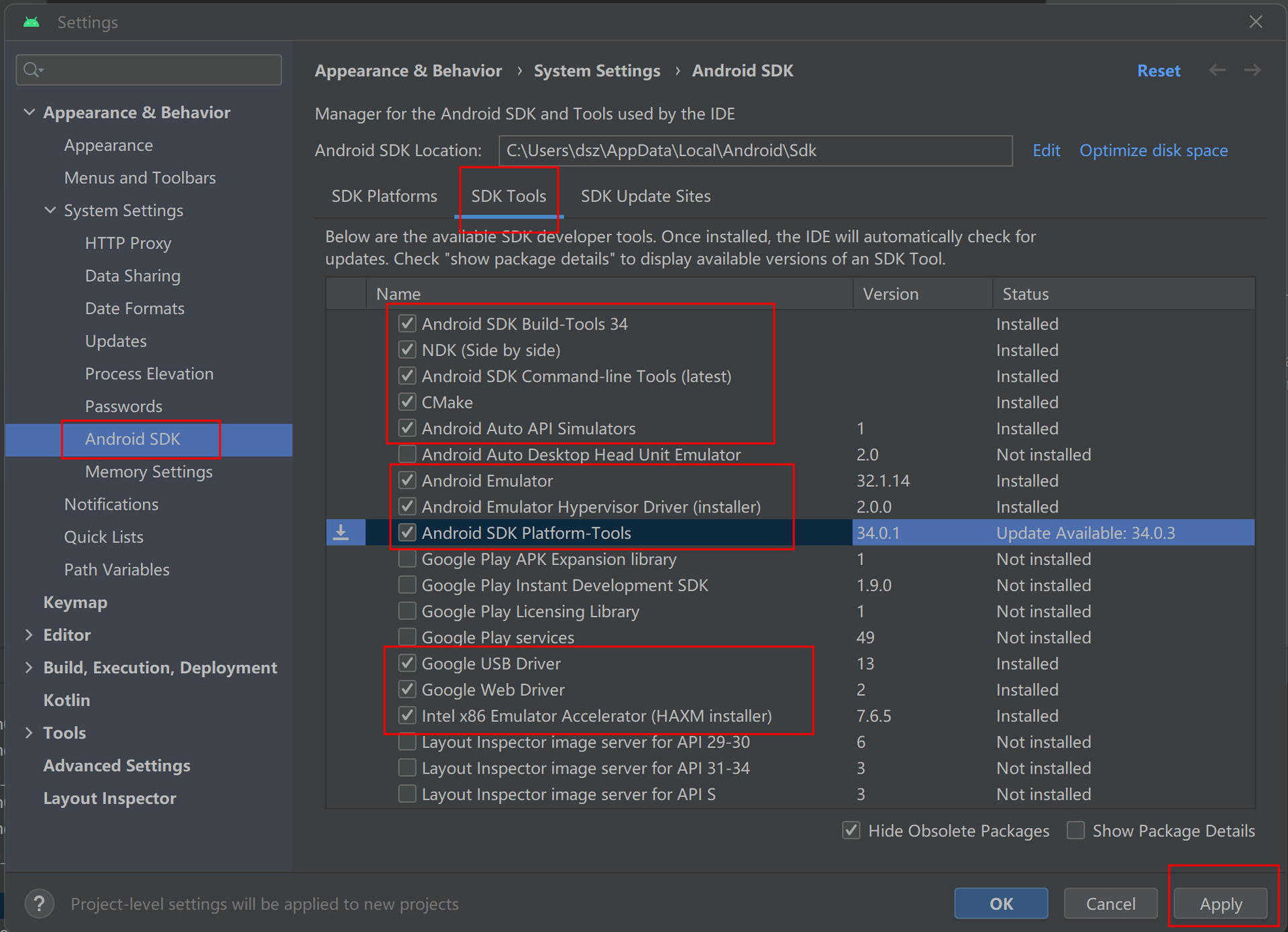
Task: Open Memory Settings page
Action: 149,472
